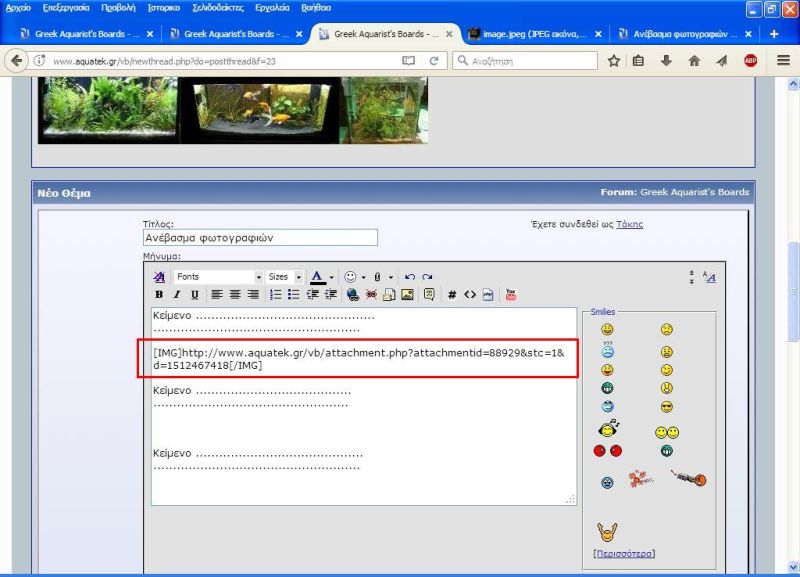
Task: Open the Ιστορικό menu
Action: (163, 7)
